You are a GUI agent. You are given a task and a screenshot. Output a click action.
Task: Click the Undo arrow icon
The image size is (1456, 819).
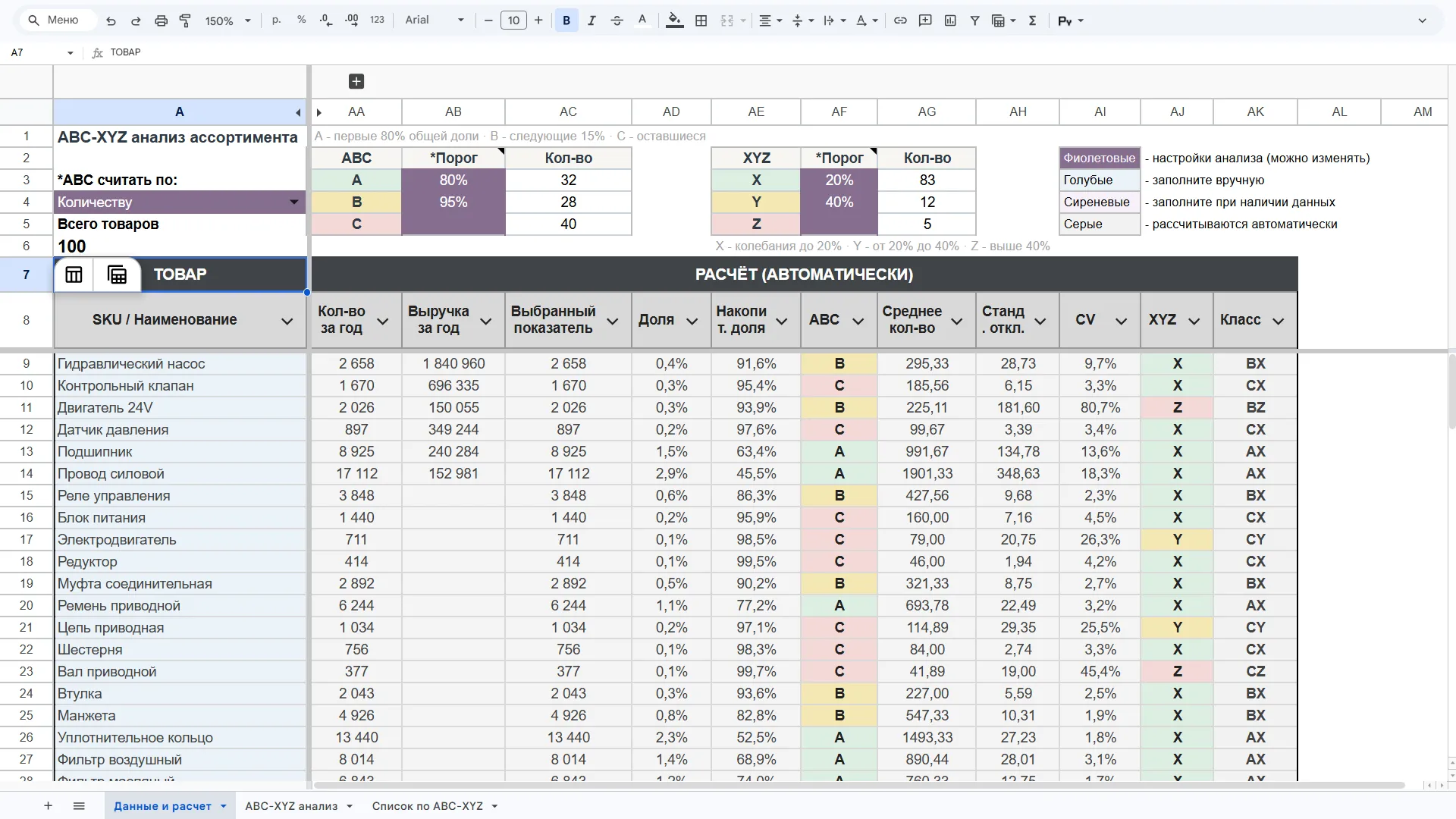[111, 21]
